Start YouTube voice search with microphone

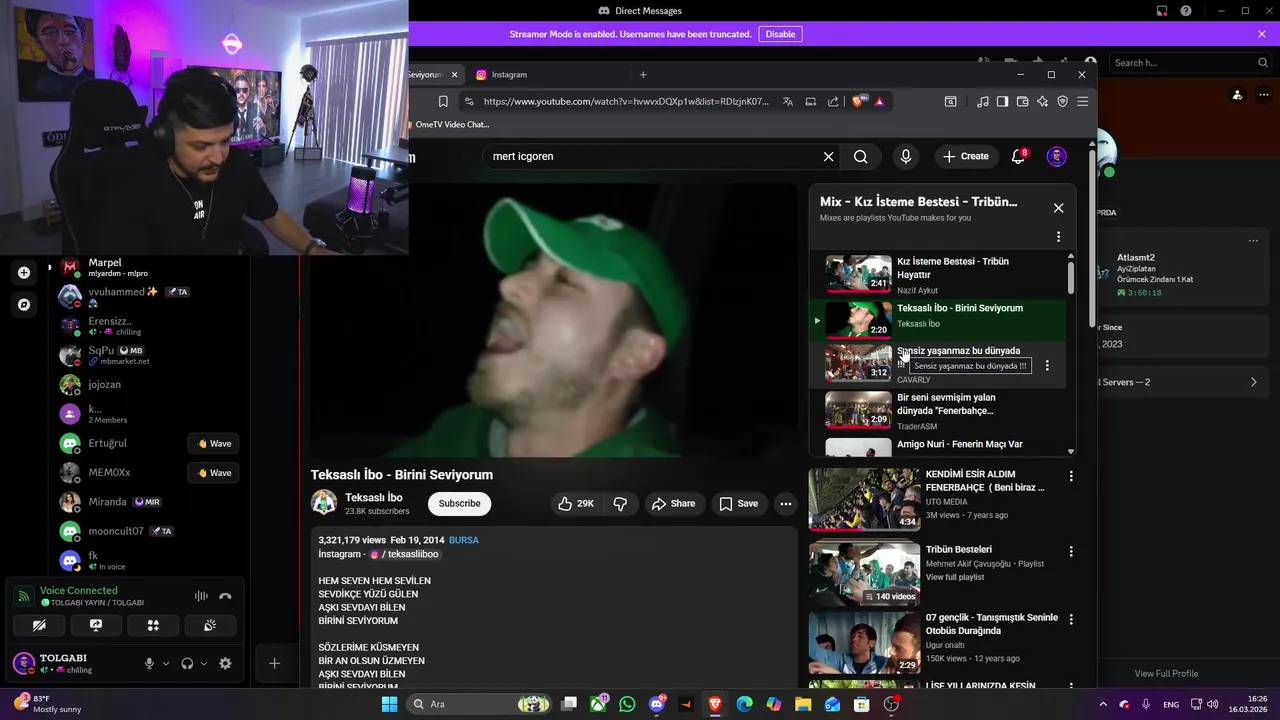[906, 156]
